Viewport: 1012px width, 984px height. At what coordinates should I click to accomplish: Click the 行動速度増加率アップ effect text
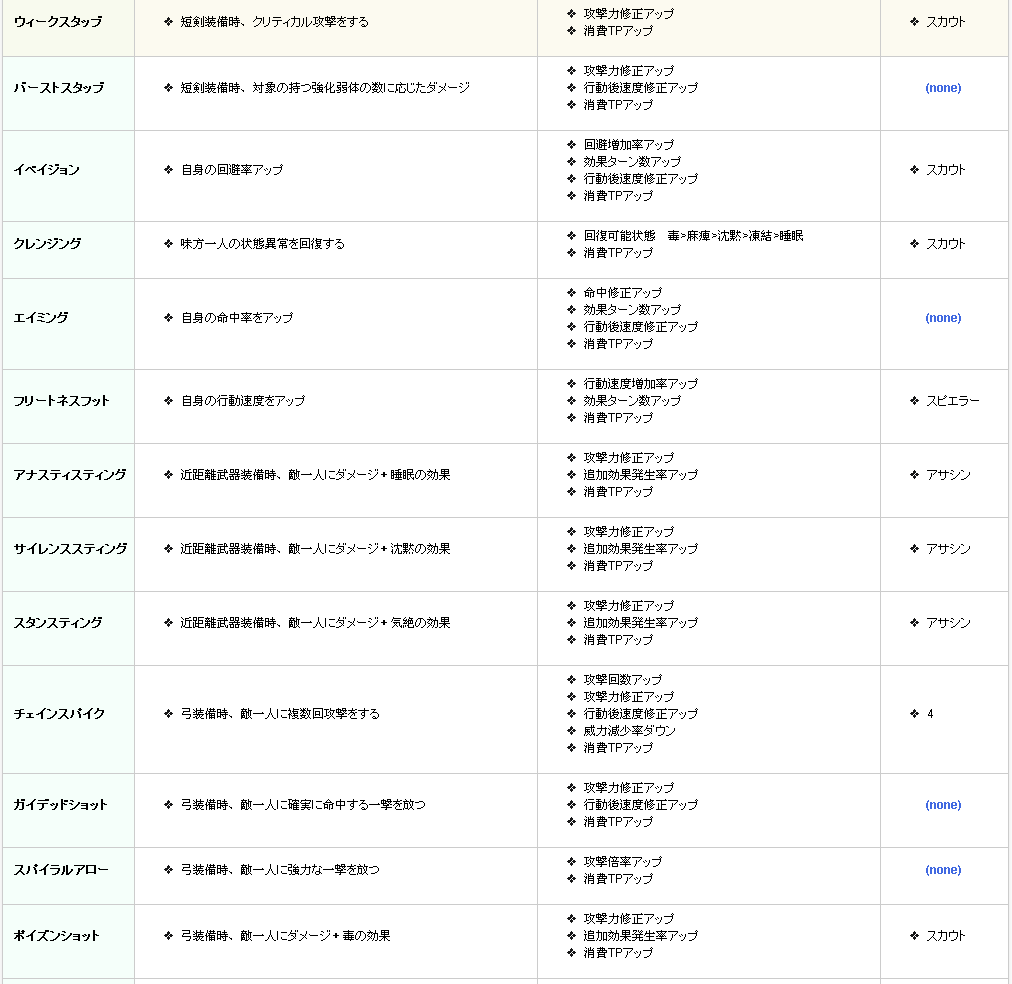pos(640,384)
